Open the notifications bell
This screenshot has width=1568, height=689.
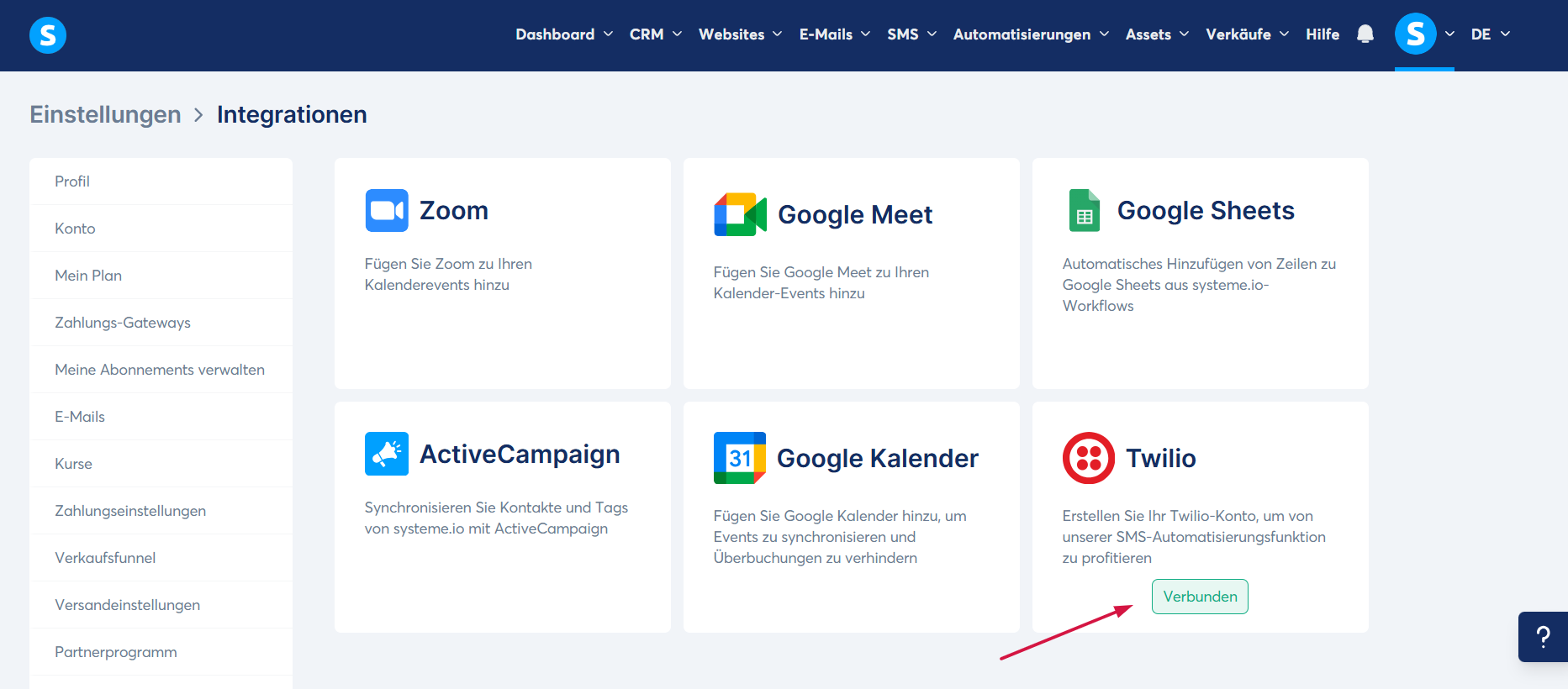(x=1365, y=34)
